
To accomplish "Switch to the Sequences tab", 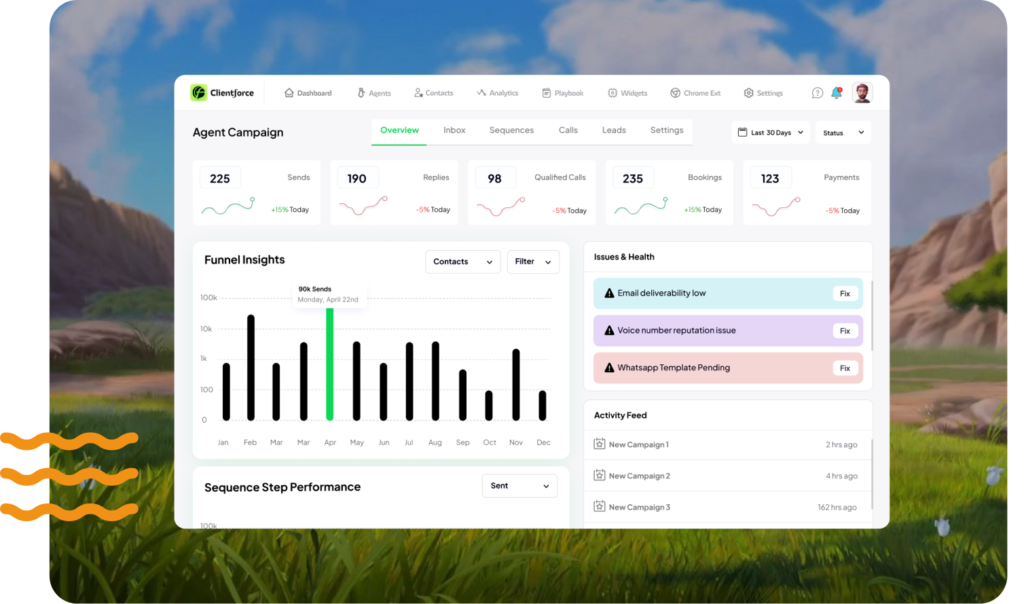I will (511, 130).
